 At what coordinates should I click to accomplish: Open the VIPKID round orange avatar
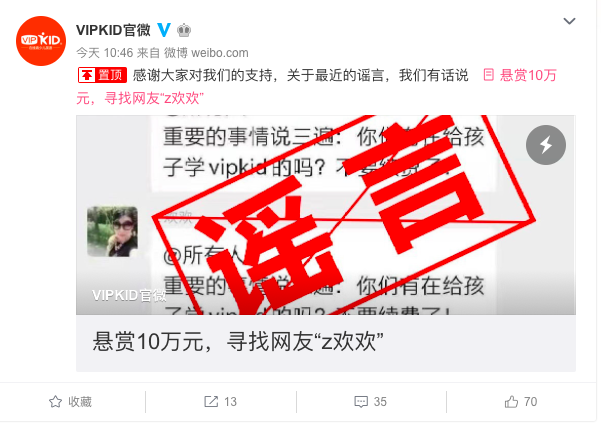pos(41,41)
